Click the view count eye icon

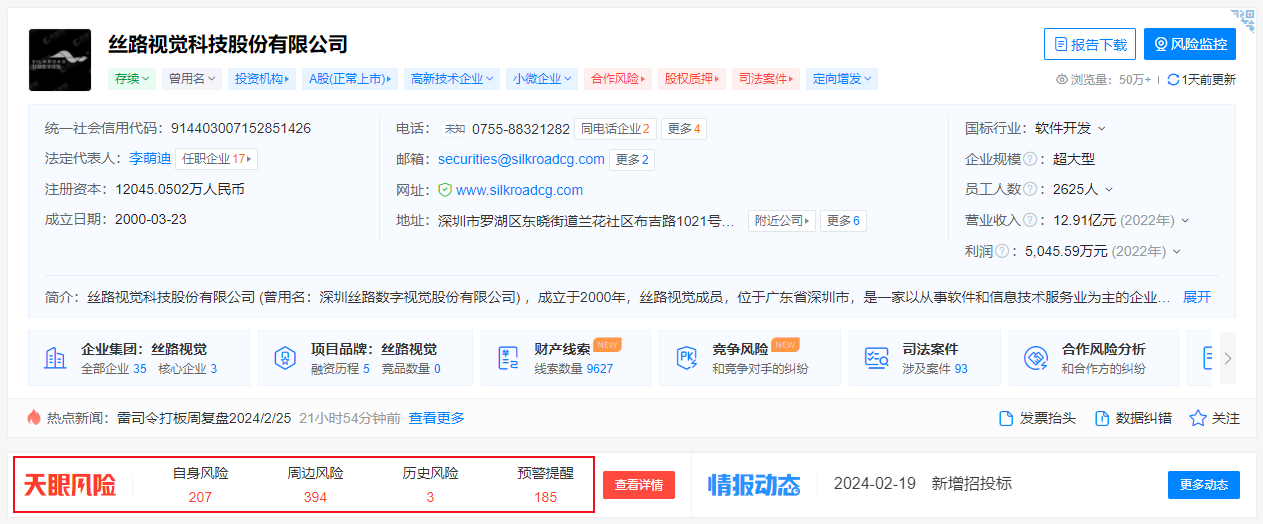click(1062, 80)
